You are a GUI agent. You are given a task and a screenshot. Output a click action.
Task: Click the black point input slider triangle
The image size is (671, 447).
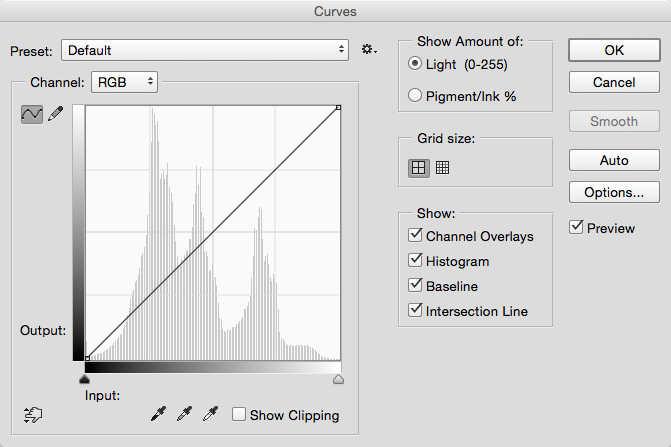coord(85,379)
